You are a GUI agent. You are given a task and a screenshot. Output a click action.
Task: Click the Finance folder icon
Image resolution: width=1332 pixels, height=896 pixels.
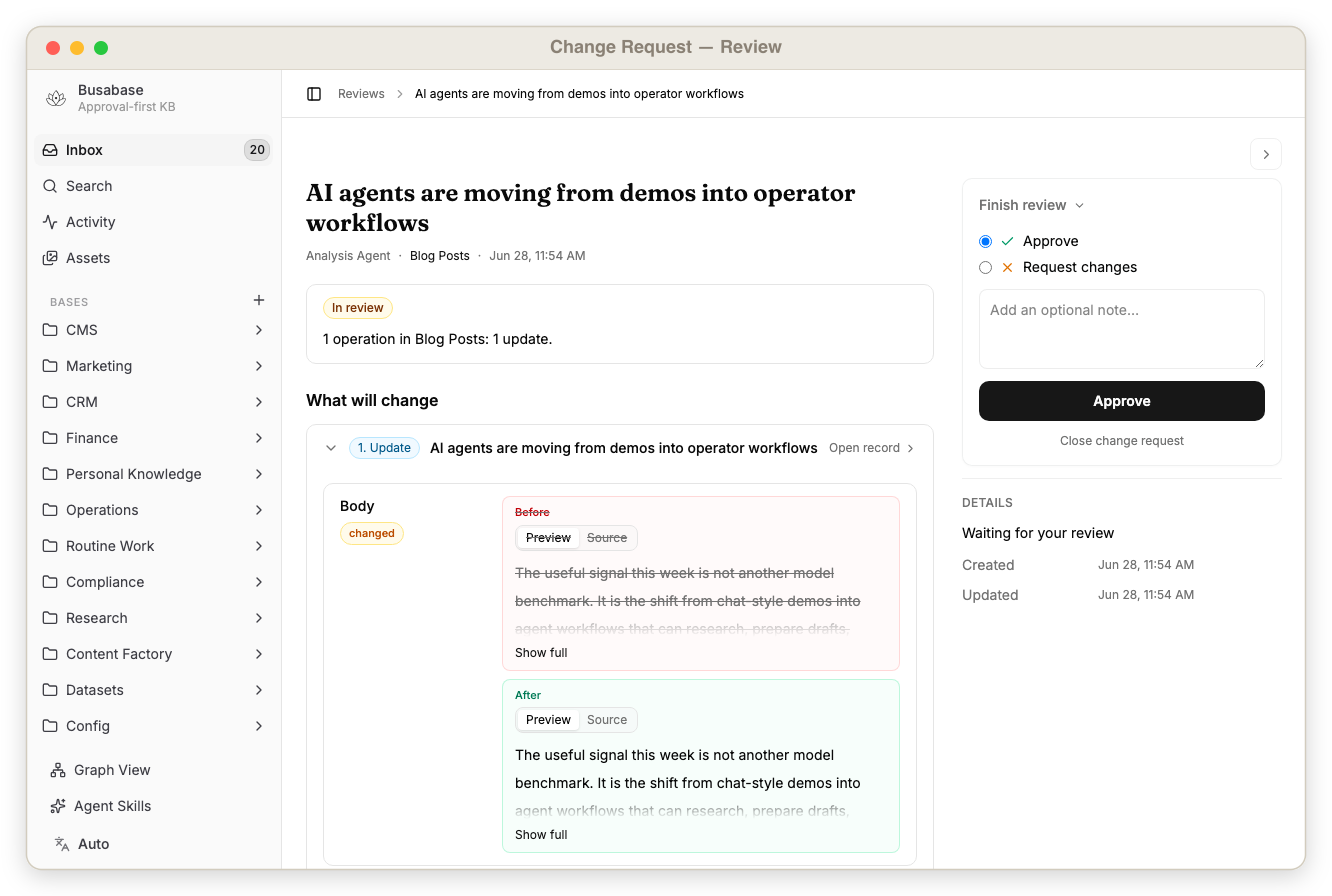[x=50, y=438]
